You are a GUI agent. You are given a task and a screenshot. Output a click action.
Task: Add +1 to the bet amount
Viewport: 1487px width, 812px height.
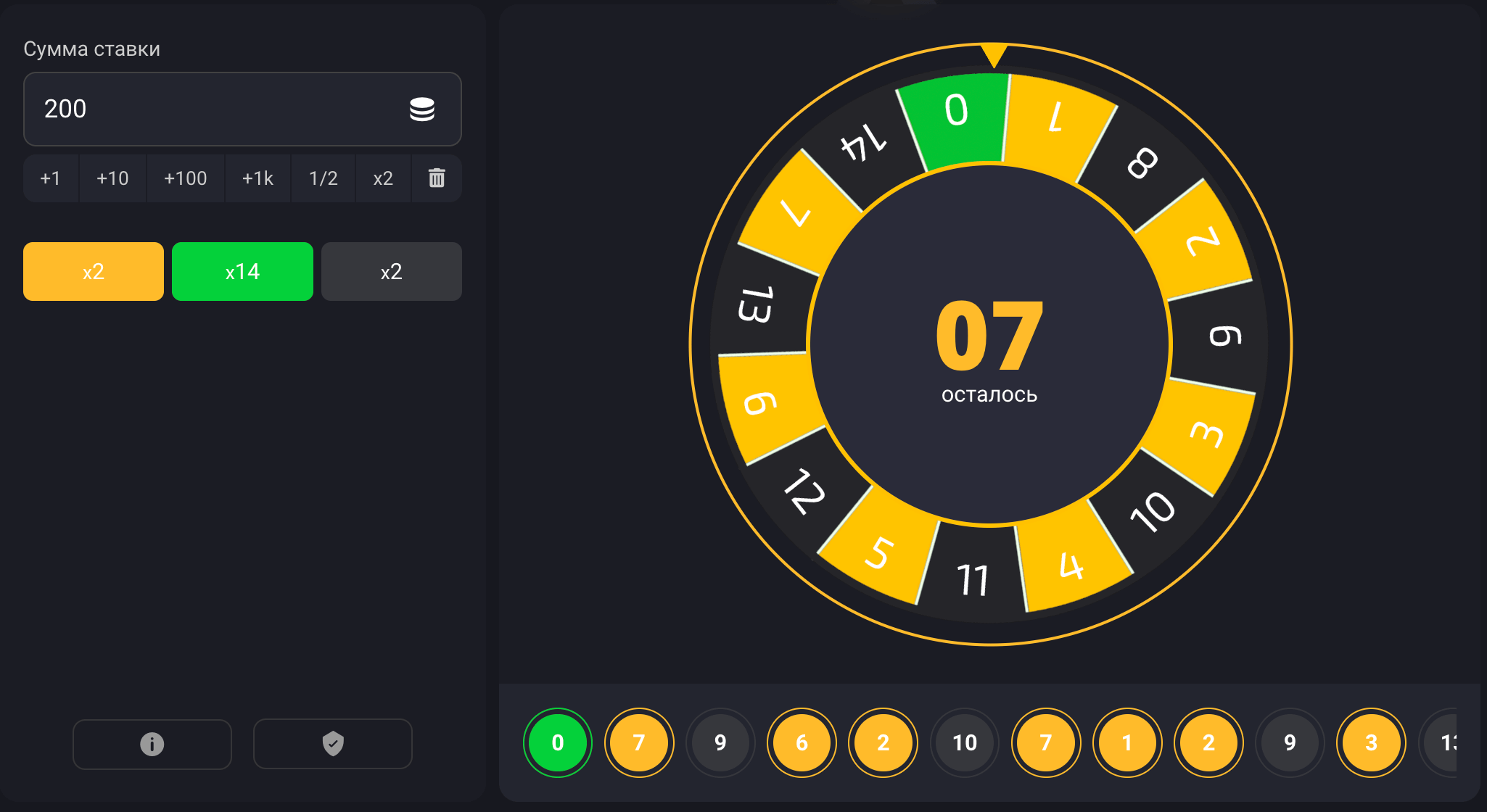coord(51,178)
